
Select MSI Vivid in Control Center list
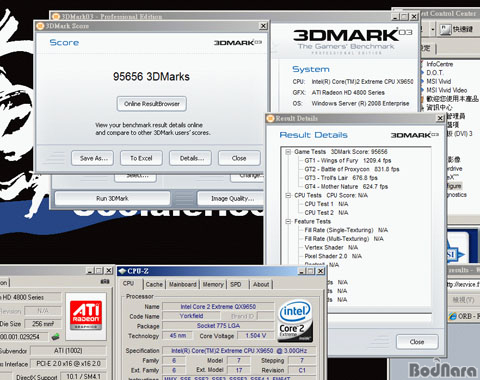tap(438, 81)
